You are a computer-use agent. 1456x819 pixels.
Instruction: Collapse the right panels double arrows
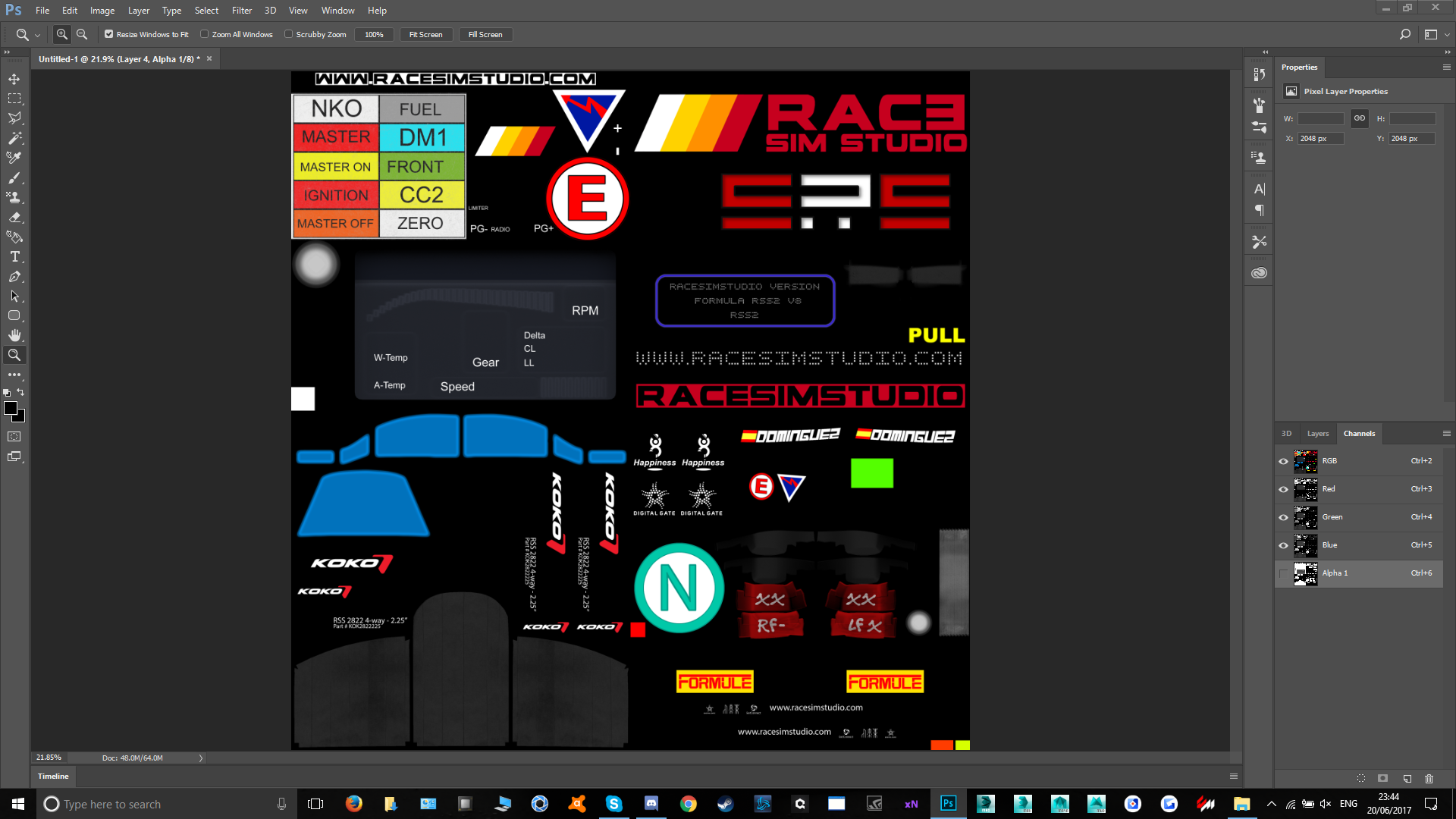1447,52
